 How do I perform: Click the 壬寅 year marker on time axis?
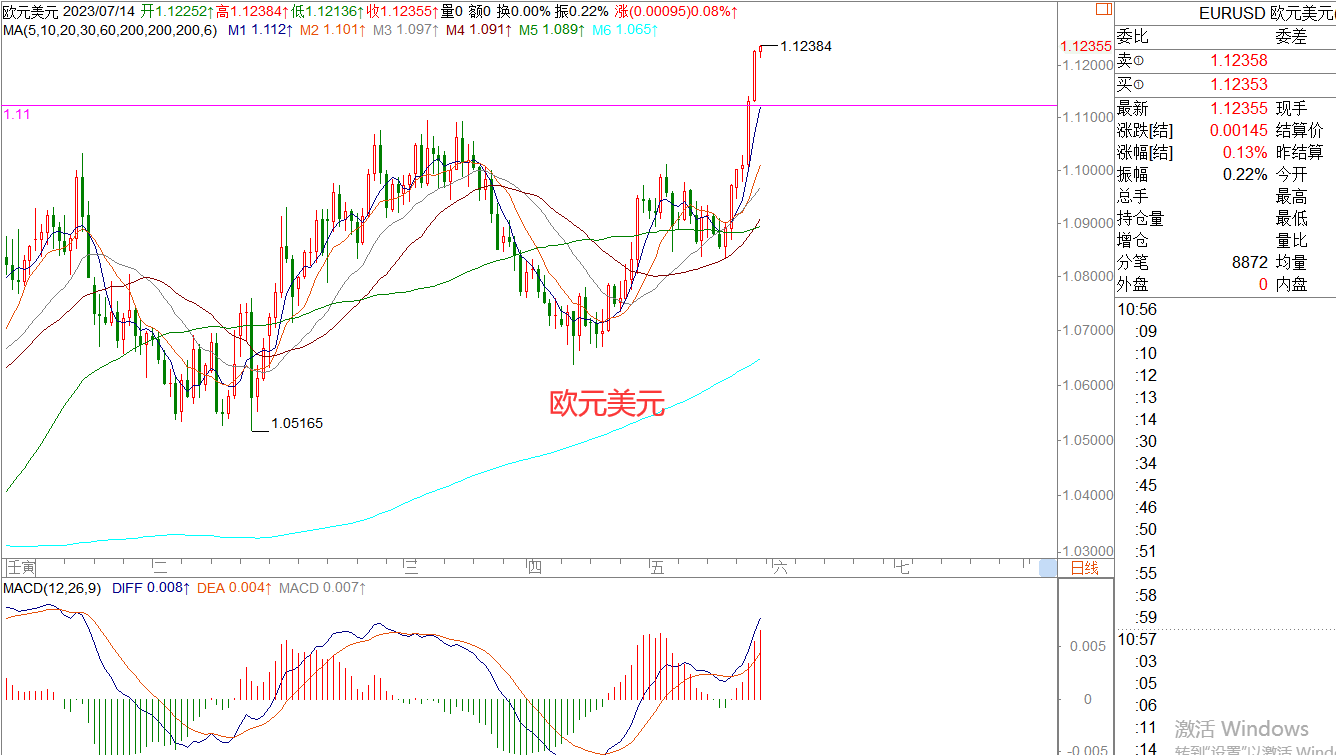pos(20,568)
